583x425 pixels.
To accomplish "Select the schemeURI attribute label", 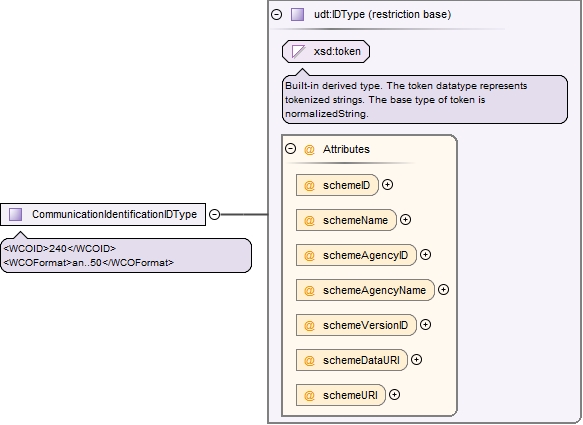I will [x=350, y=395].
